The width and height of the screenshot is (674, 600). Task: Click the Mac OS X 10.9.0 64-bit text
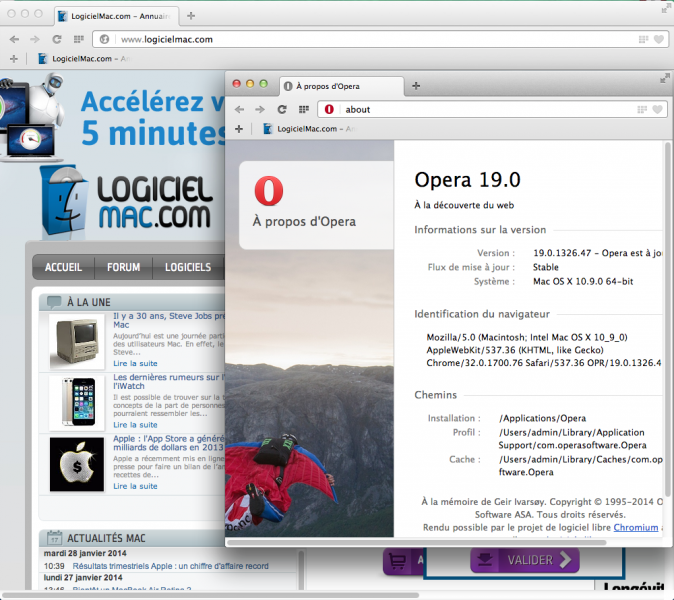click(583, 282)
